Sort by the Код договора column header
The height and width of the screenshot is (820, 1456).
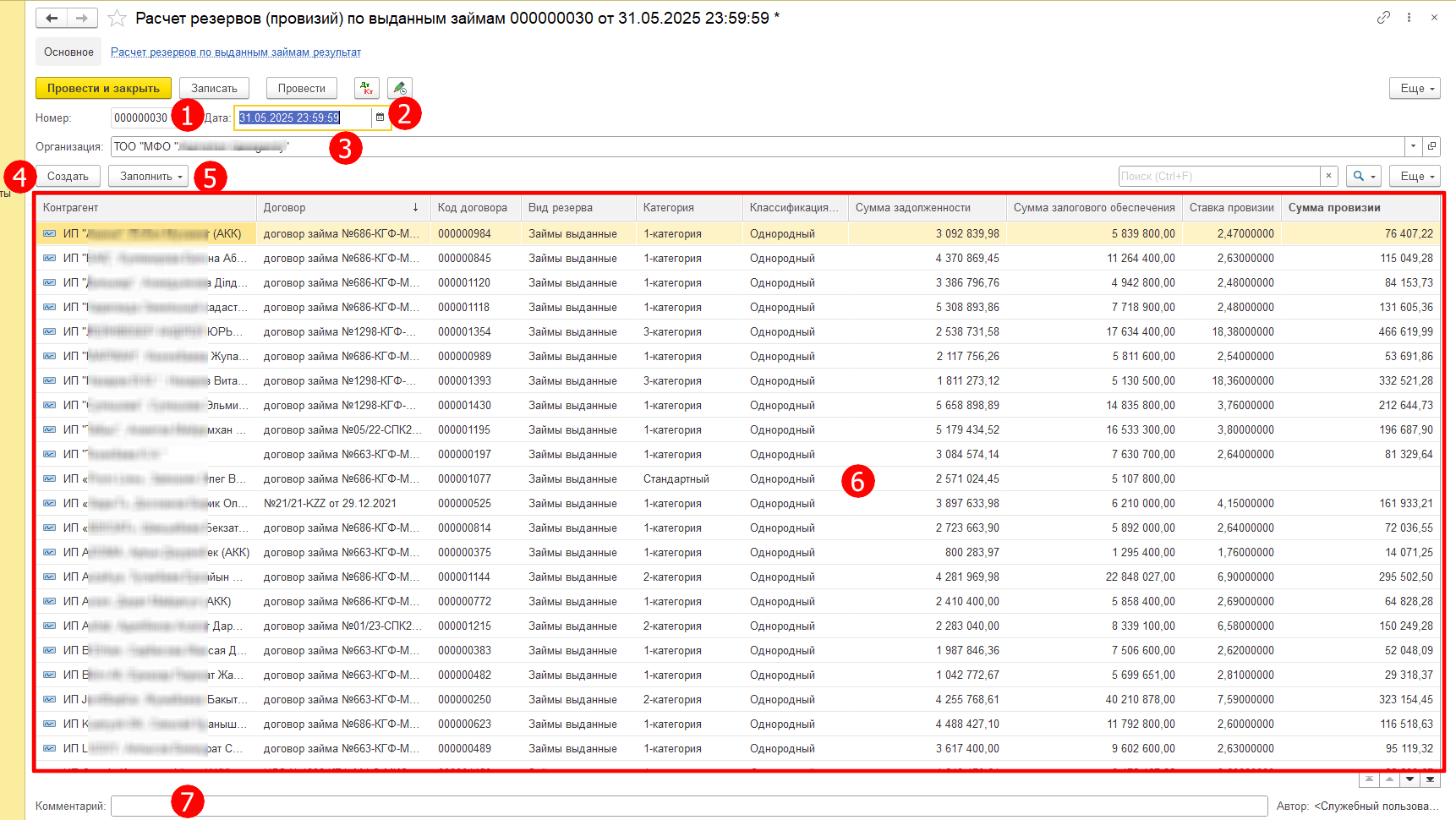click(x=475, y=207)
